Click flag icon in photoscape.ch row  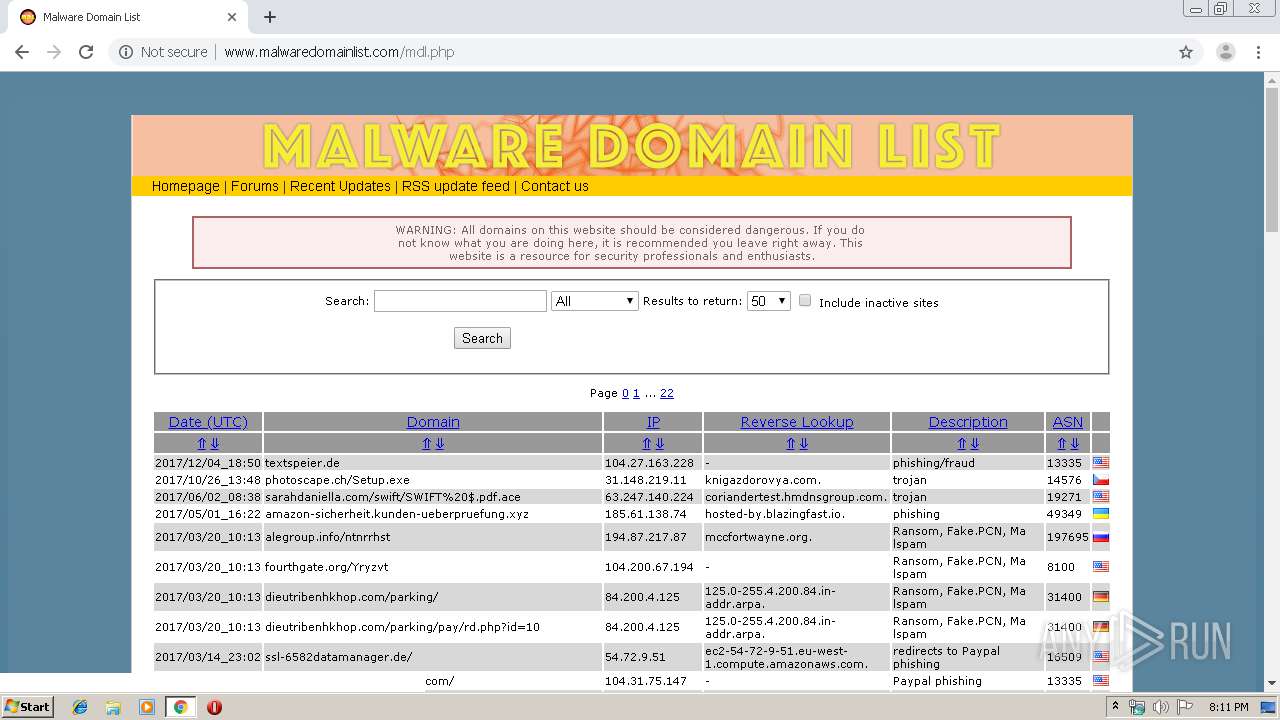(1101, 480)
